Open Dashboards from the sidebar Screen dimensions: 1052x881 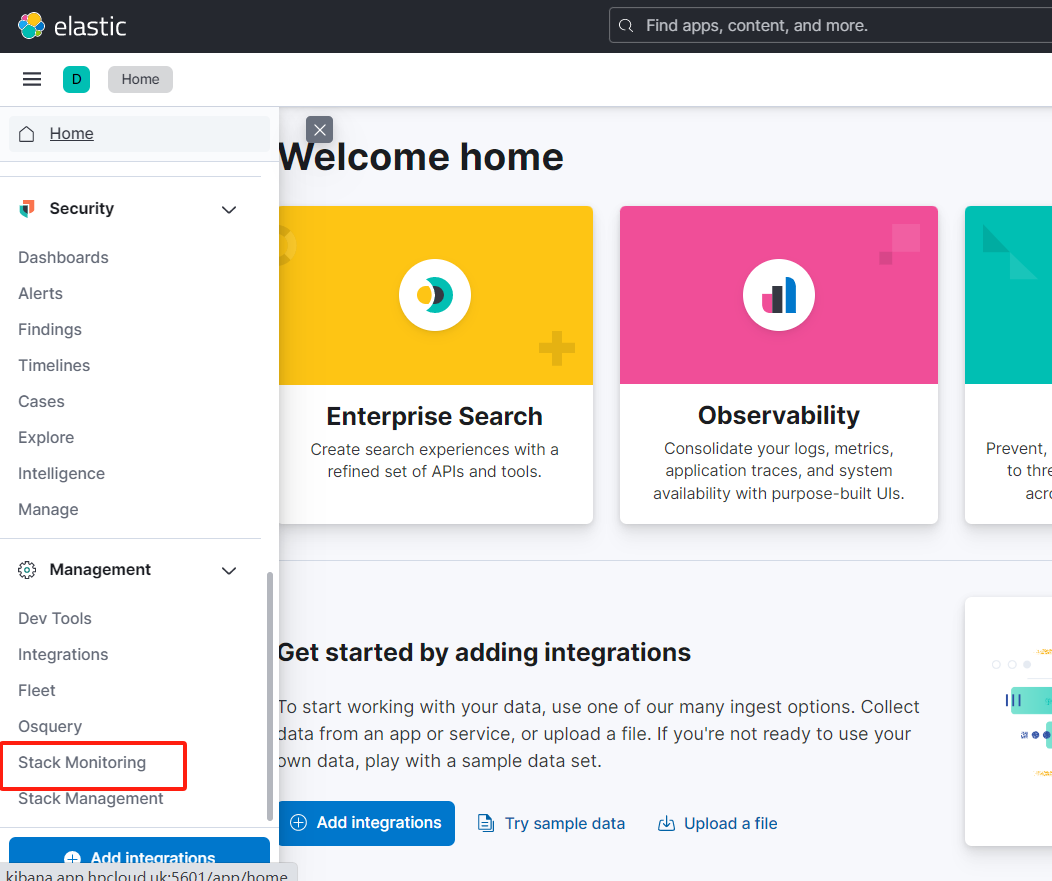pos(63,257)
